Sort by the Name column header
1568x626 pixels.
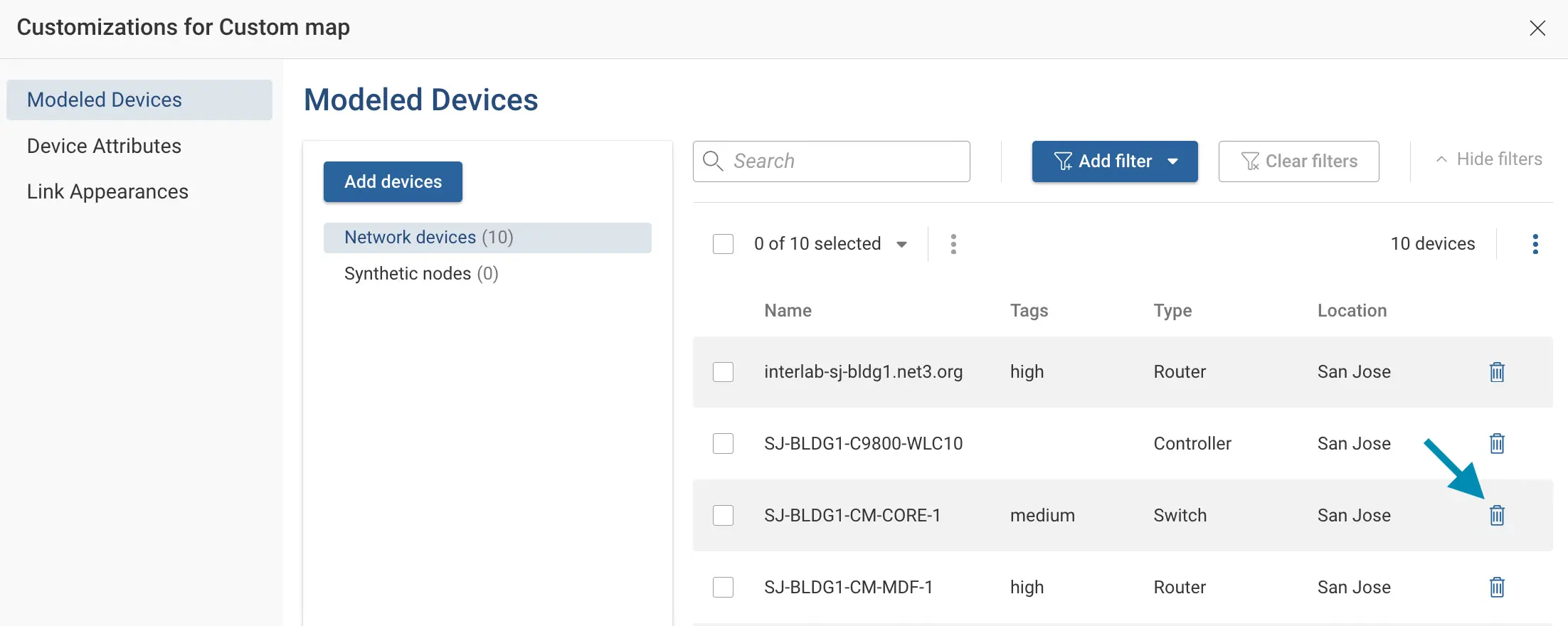tap(788, 311)
